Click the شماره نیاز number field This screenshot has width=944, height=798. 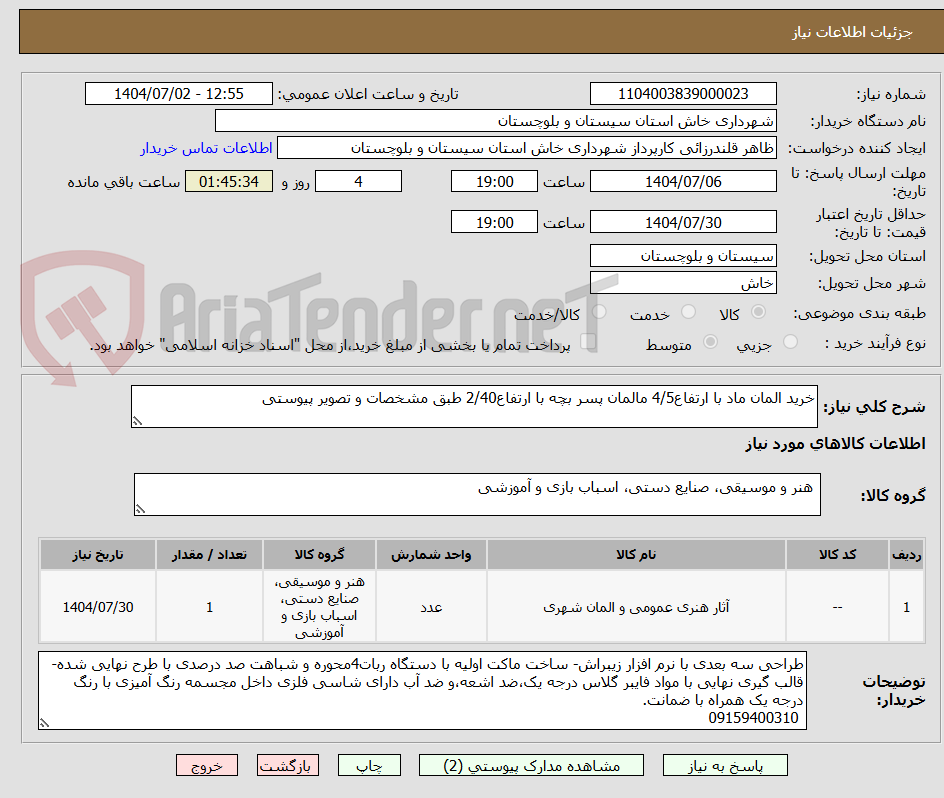coord(683,94)
